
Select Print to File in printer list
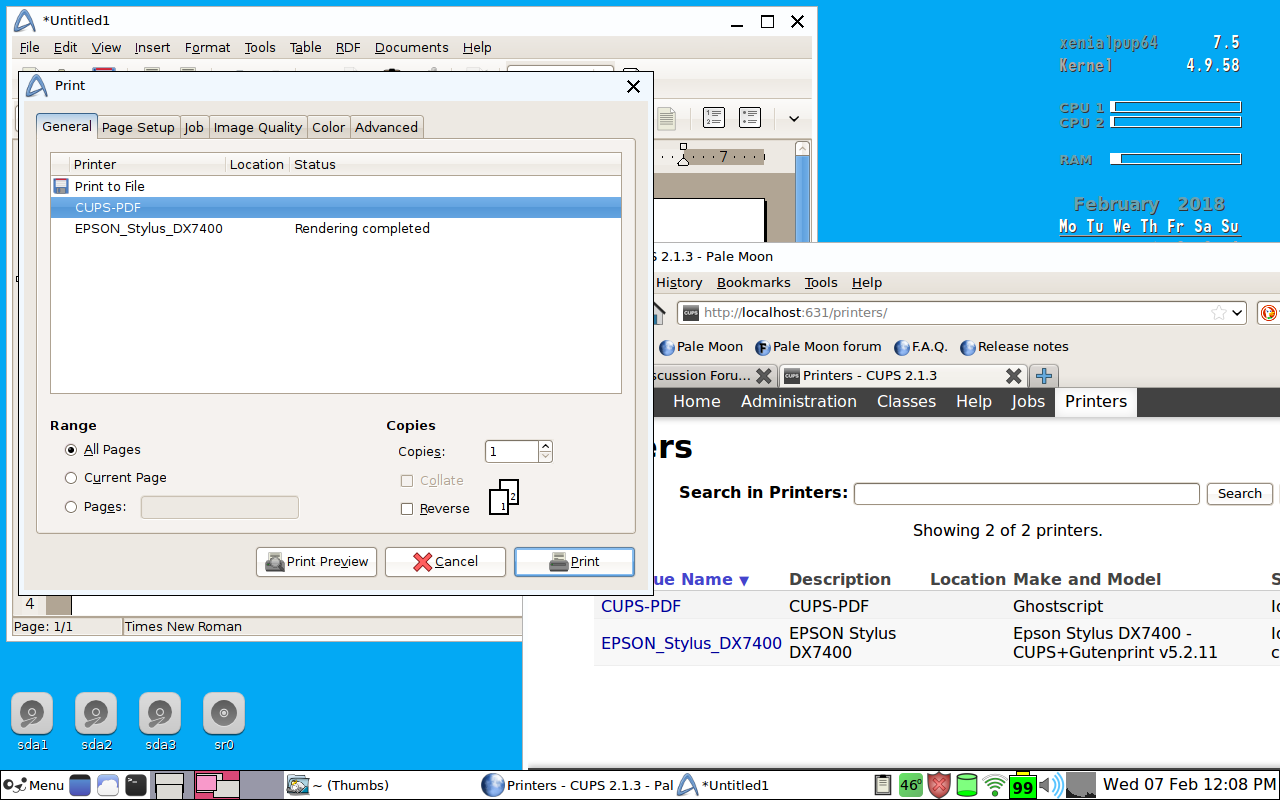click(336, 187)
